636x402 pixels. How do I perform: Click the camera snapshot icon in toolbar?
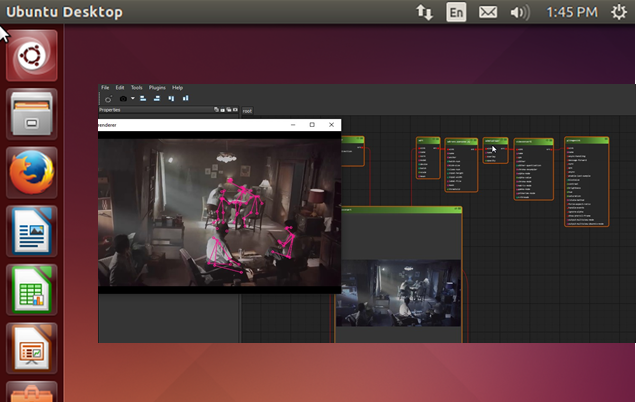click(x=122, y=99)
